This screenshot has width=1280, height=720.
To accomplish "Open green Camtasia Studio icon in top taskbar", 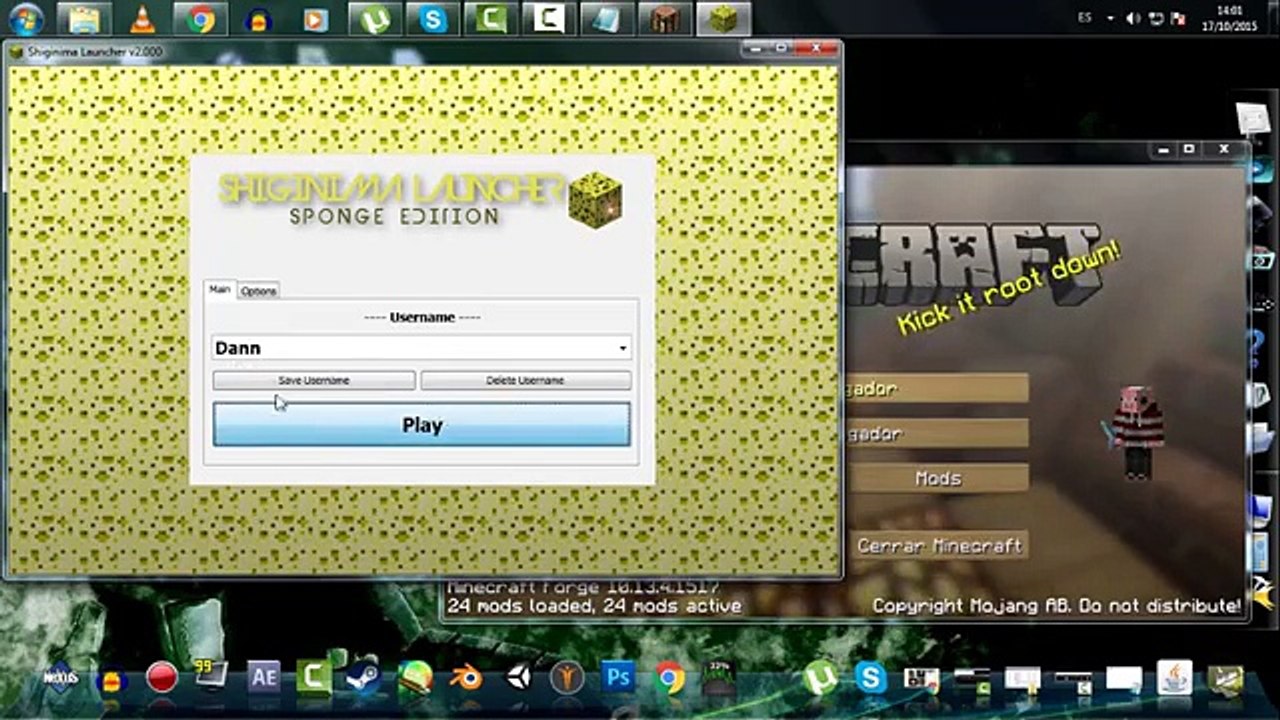I will pyautogui.click(x=490, y=18).
